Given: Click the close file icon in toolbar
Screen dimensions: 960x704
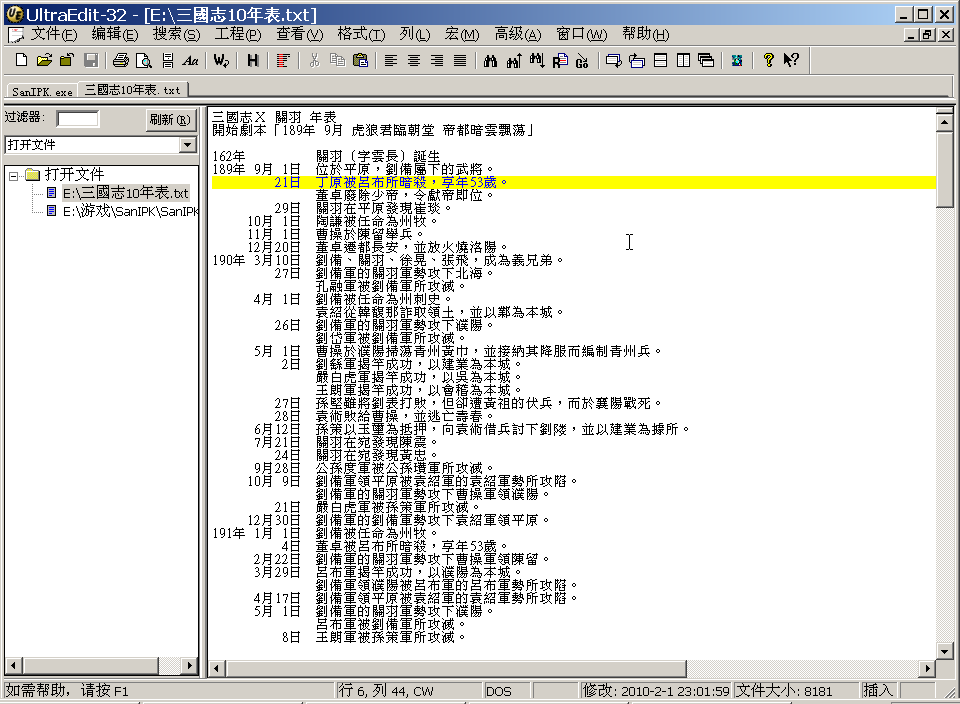Looking at the screenshot, I should click(x=67, y=60).
